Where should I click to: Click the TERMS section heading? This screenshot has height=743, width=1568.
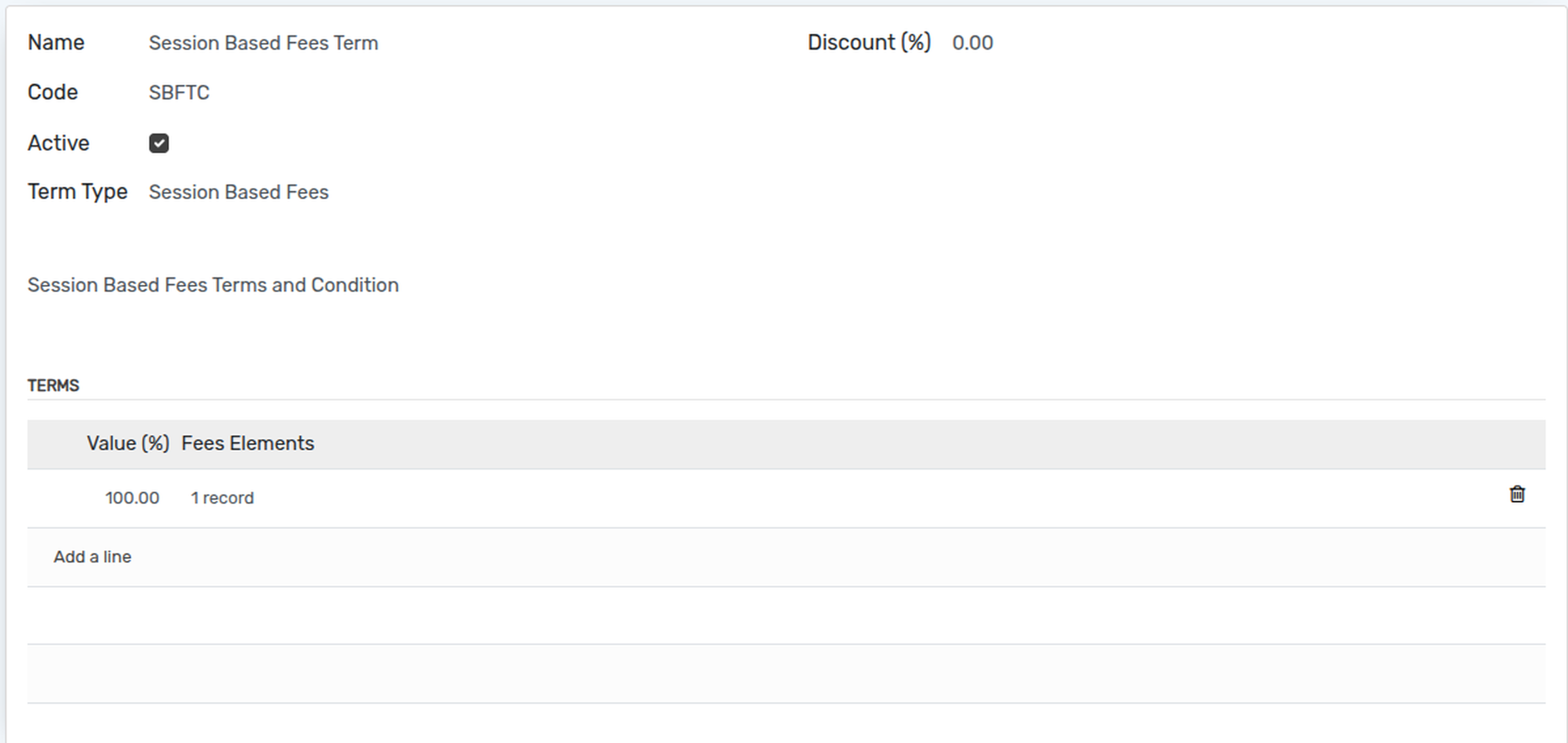(53, 386)
